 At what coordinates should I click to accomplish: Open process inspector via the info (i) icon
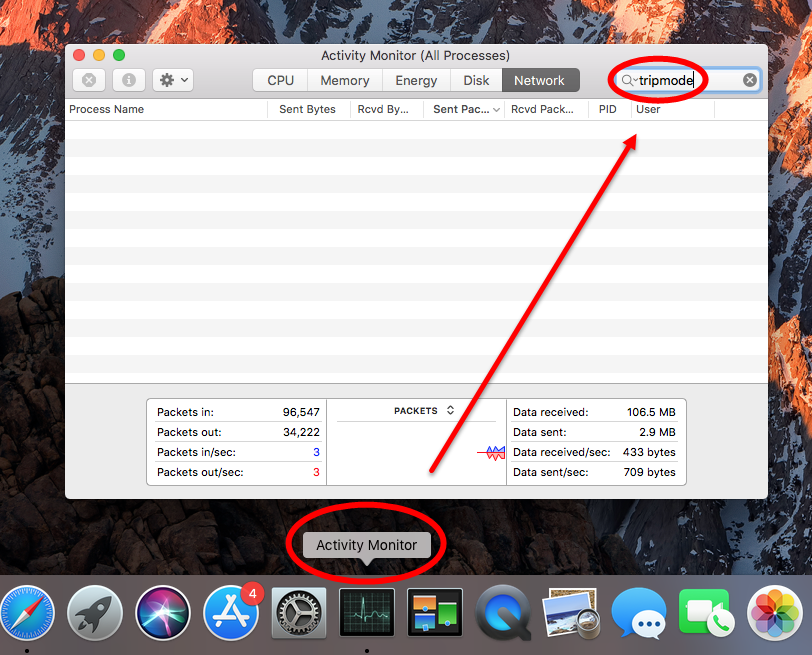129,80
